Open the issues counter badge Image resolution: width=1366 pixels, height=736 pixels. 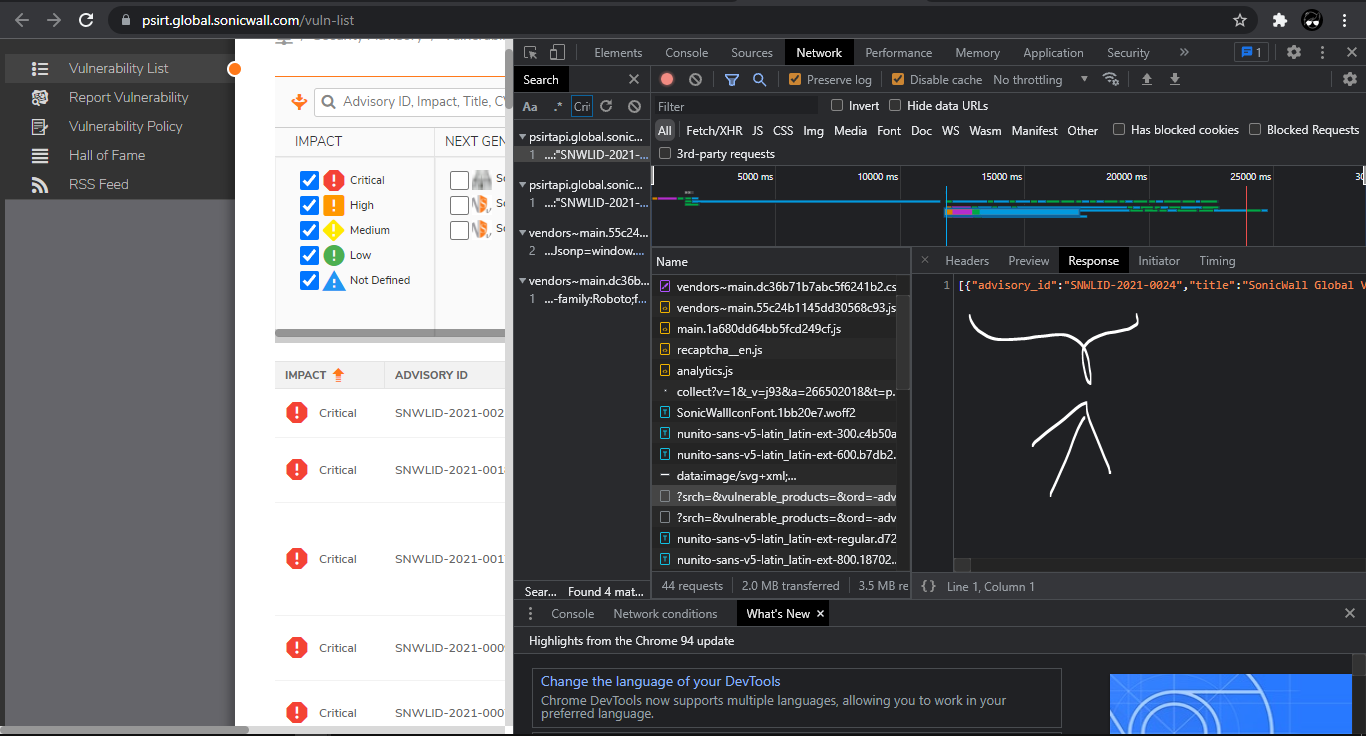tap(1251, 52)
